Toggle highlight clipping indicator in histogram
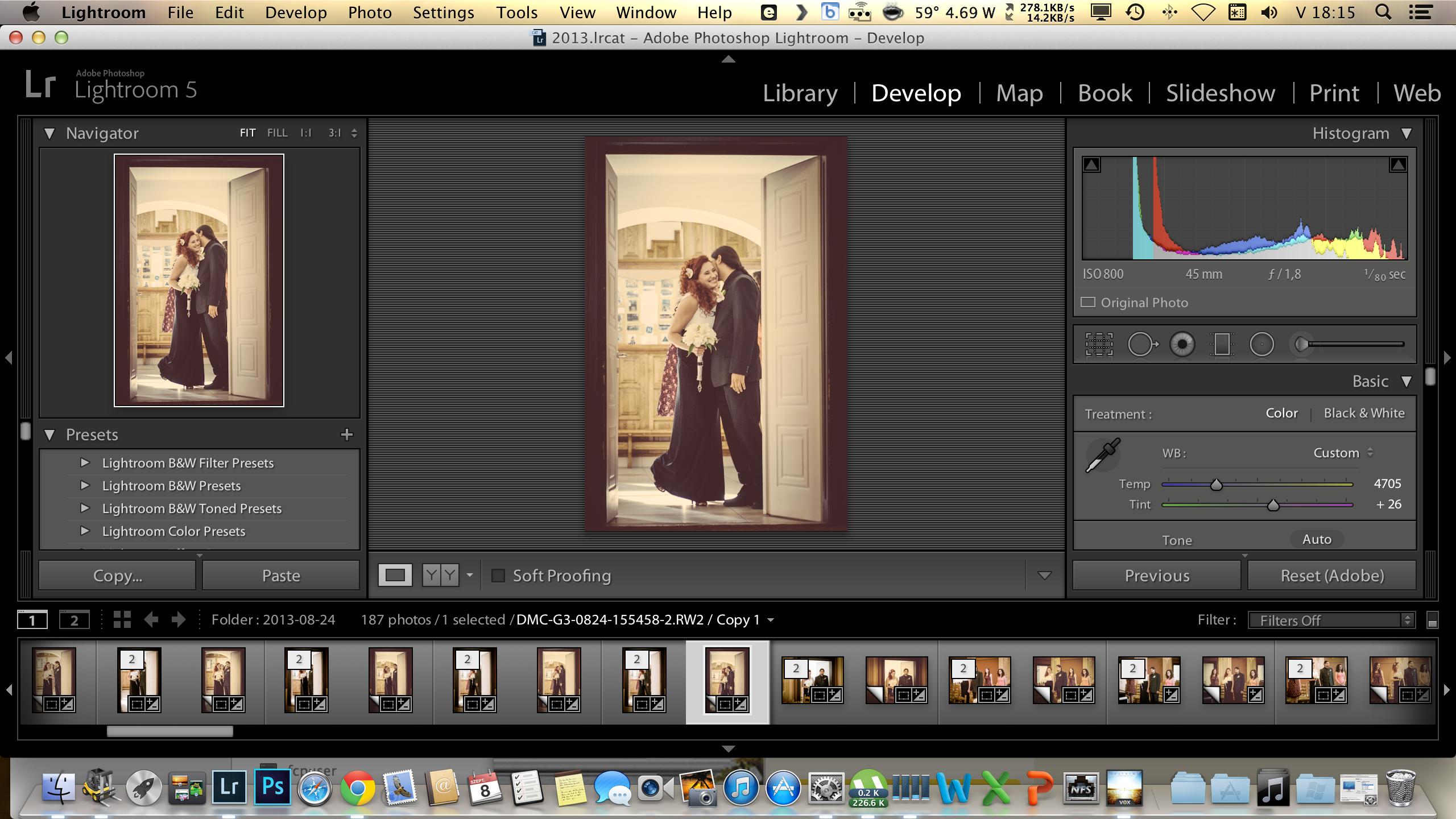 tap(1398, 165)
